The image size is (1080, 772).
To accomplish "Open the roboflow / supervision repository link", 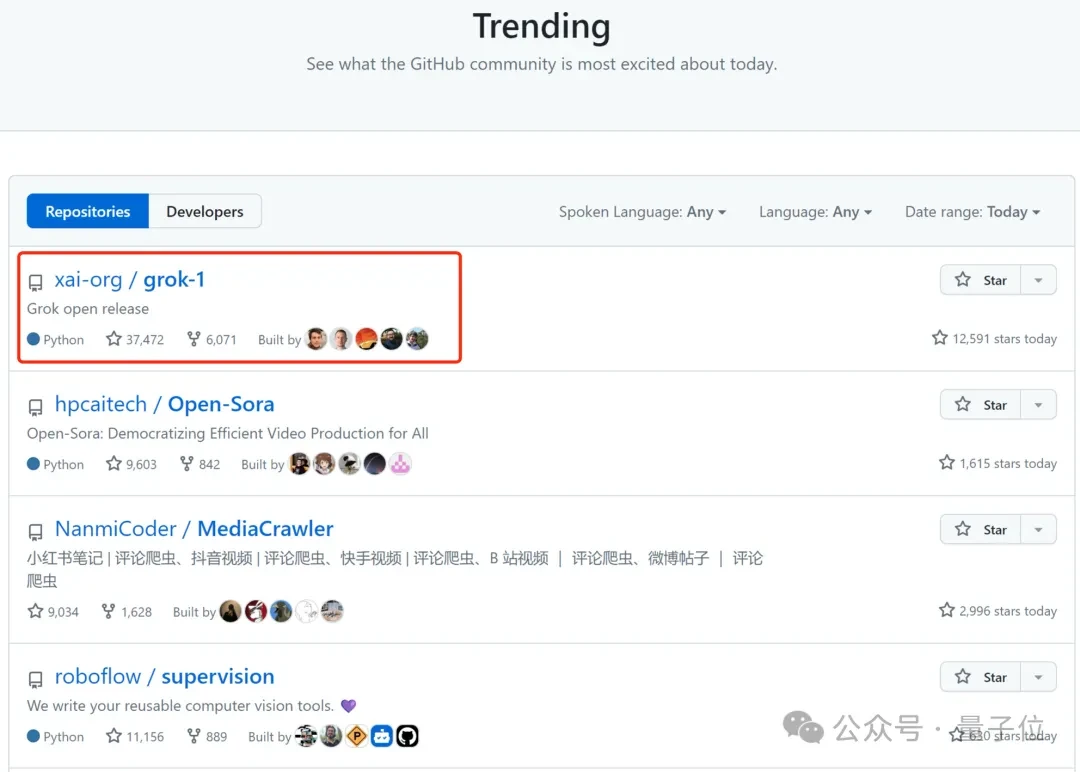I will click(x=164, y=677).
